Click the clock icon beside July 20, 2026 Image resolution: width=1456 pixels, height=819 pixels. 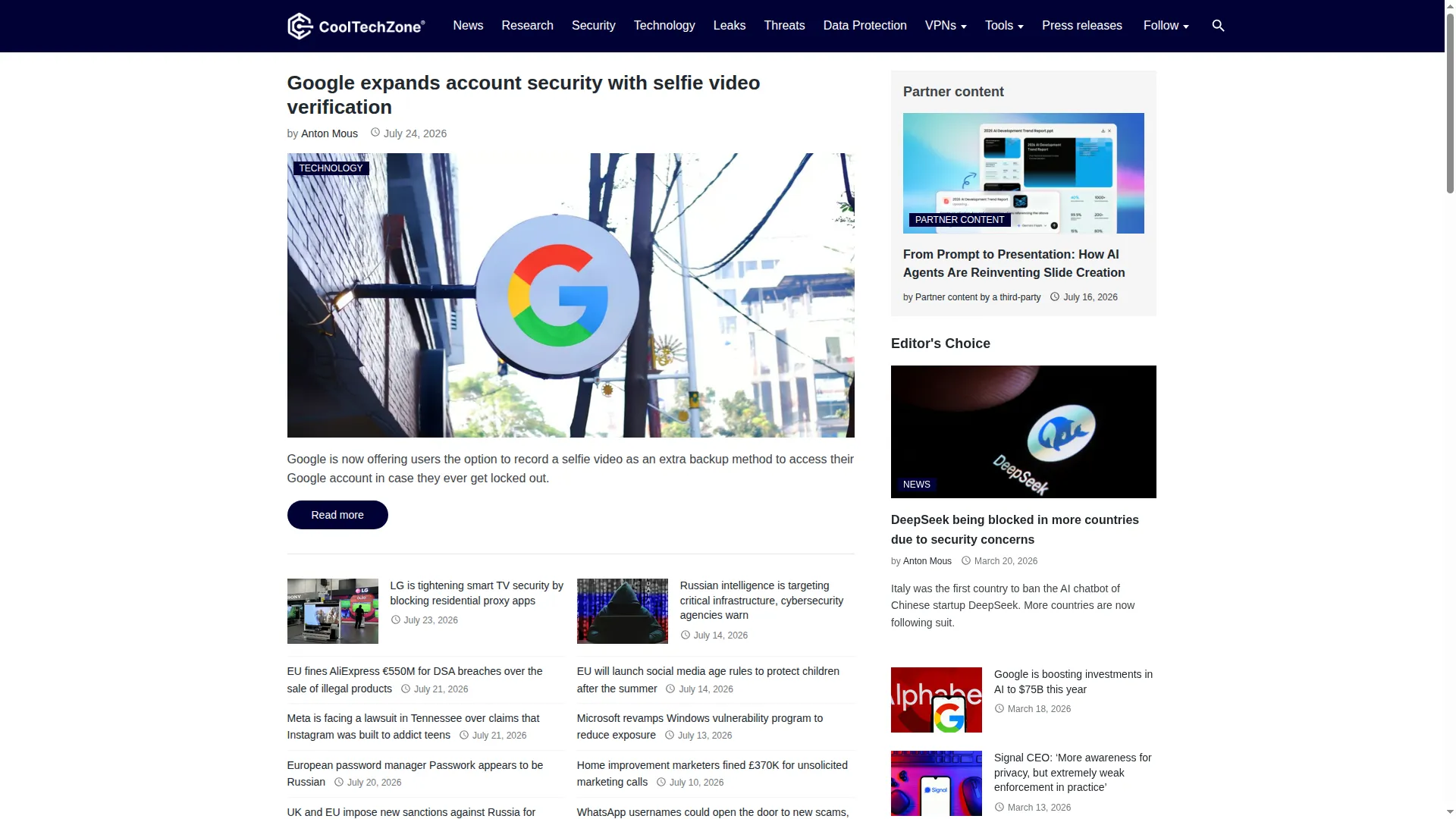339,782
